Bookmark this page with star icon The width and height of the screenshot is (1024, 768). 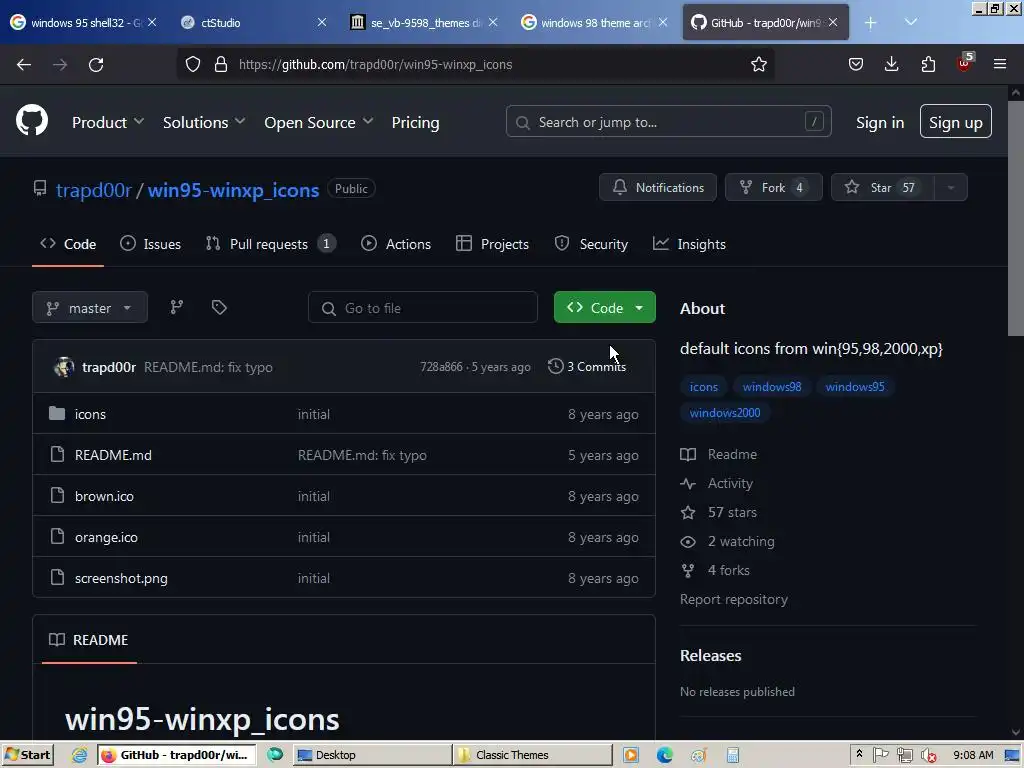pos(758,64)
